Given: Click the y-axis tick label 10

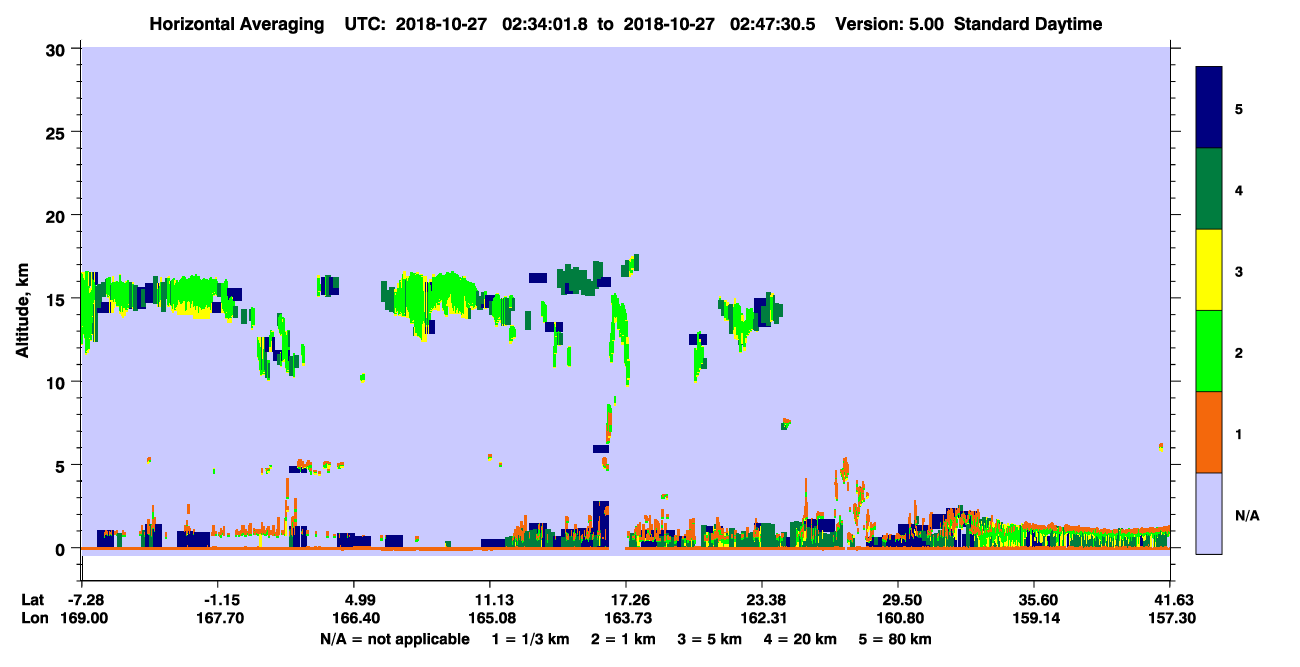Looking at the screenshot, I should [58, 382].
